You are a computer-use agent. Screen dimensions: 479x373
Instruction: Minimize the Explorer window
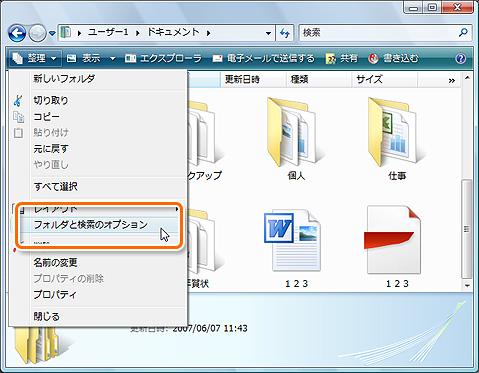click(x=413, y=7)
